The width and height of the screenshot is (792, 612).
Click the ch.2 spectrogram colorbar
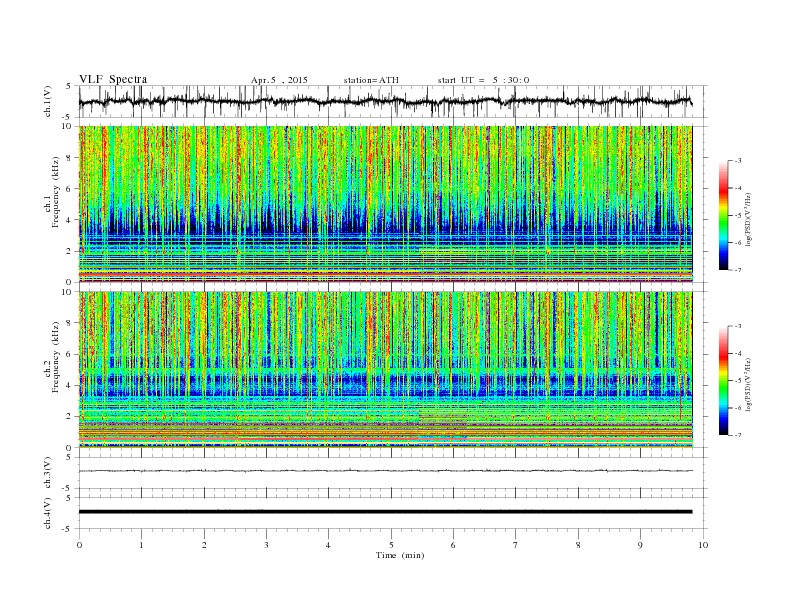(723, 380)
